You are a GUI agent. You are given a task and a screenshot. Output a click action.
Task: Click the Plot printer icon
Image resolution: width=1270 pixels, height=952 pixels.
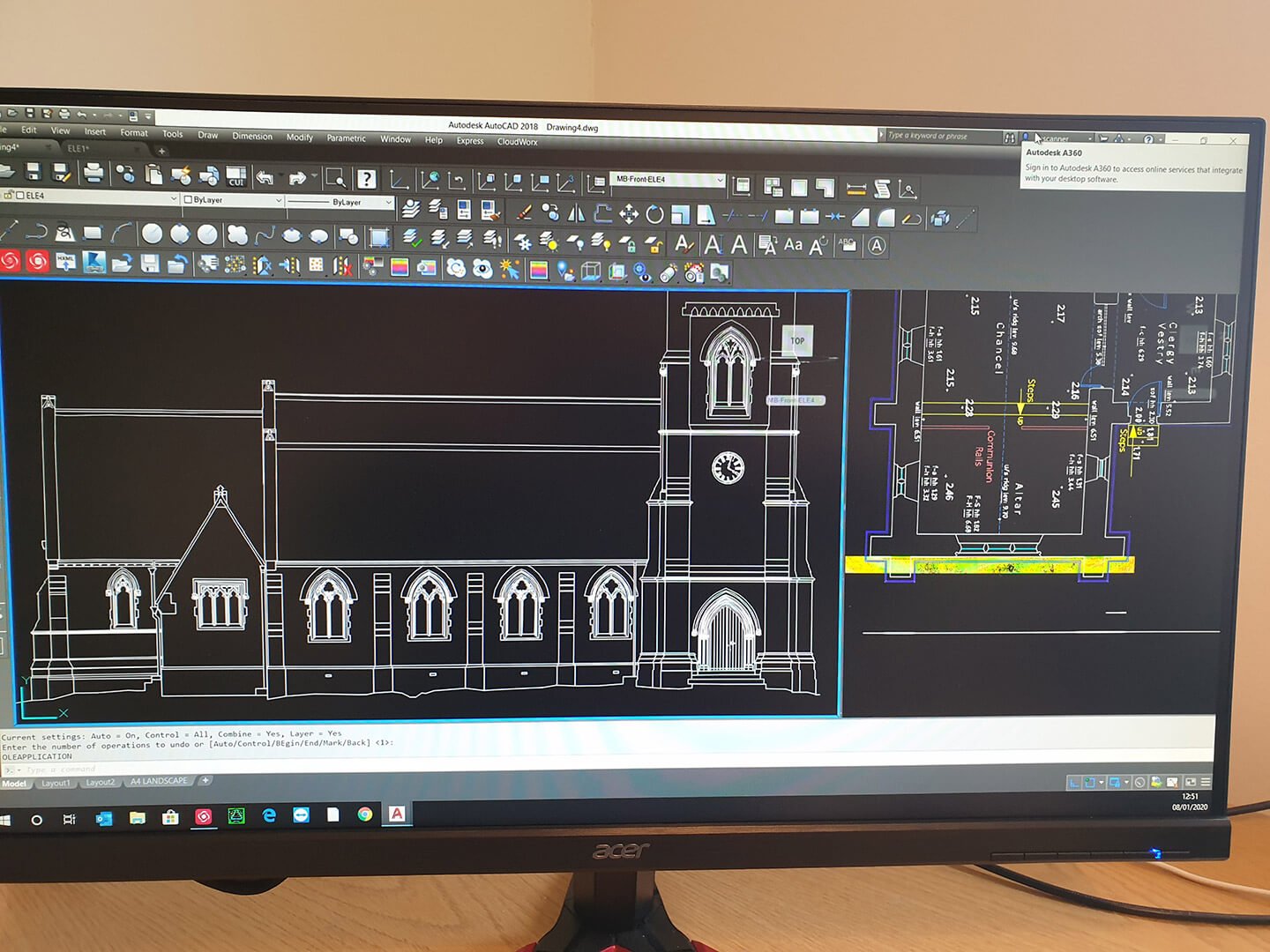click(x=93, y=173)
